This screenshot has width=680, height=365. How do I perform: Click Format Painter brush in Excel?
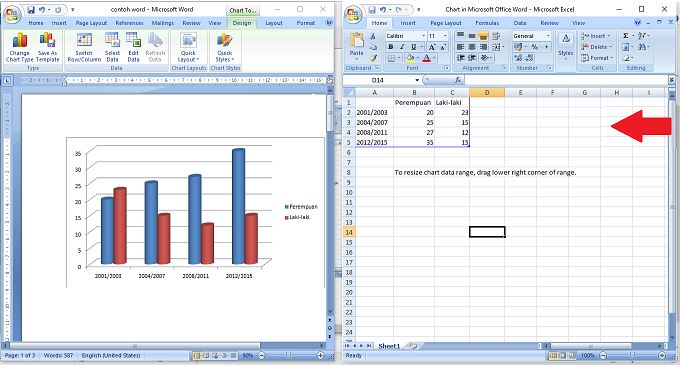coord(373,58)
